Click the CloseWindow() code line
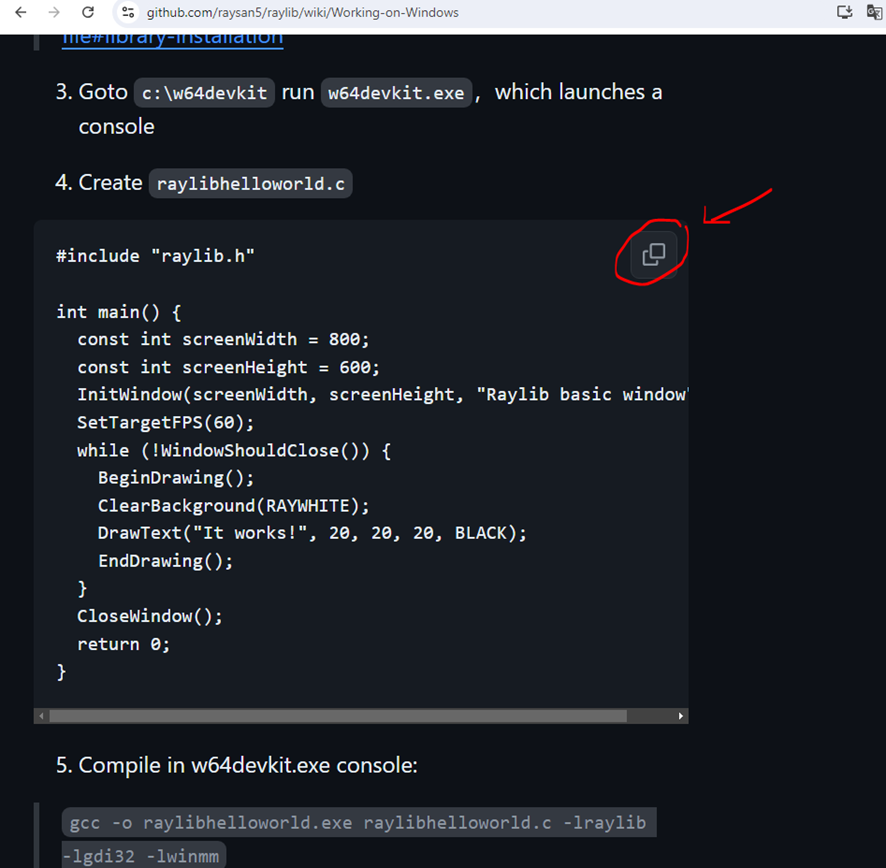The width and height of the screenshot is (886, 868). [150, 616]
